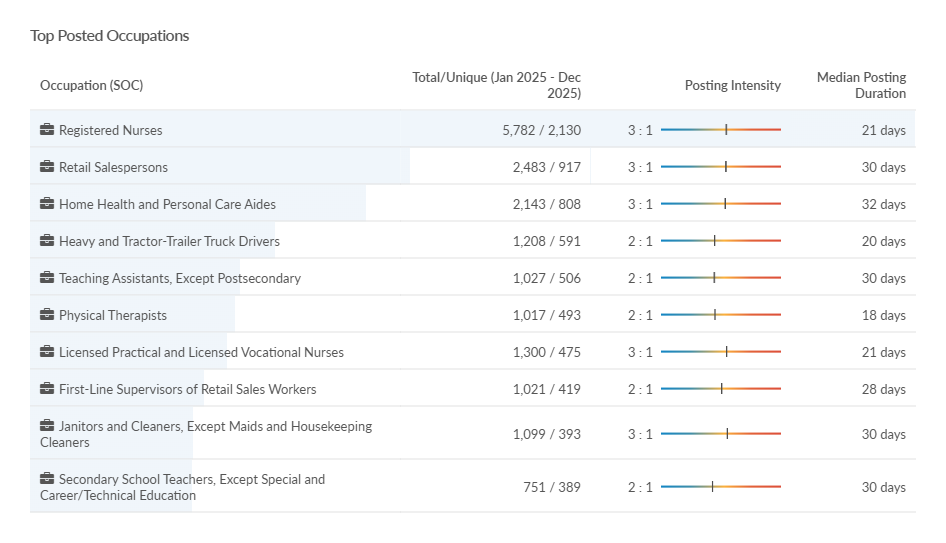Click Registered Nurses posting intensity bar
The height and width of the screenshot is (543, 946).
click(x=720, y=130)
